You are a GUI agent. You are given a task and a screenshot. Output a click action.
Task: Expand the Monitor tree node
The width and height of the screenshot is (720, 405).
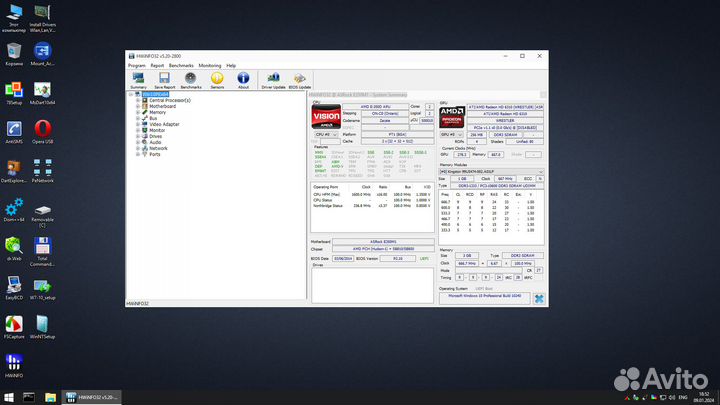138,130
